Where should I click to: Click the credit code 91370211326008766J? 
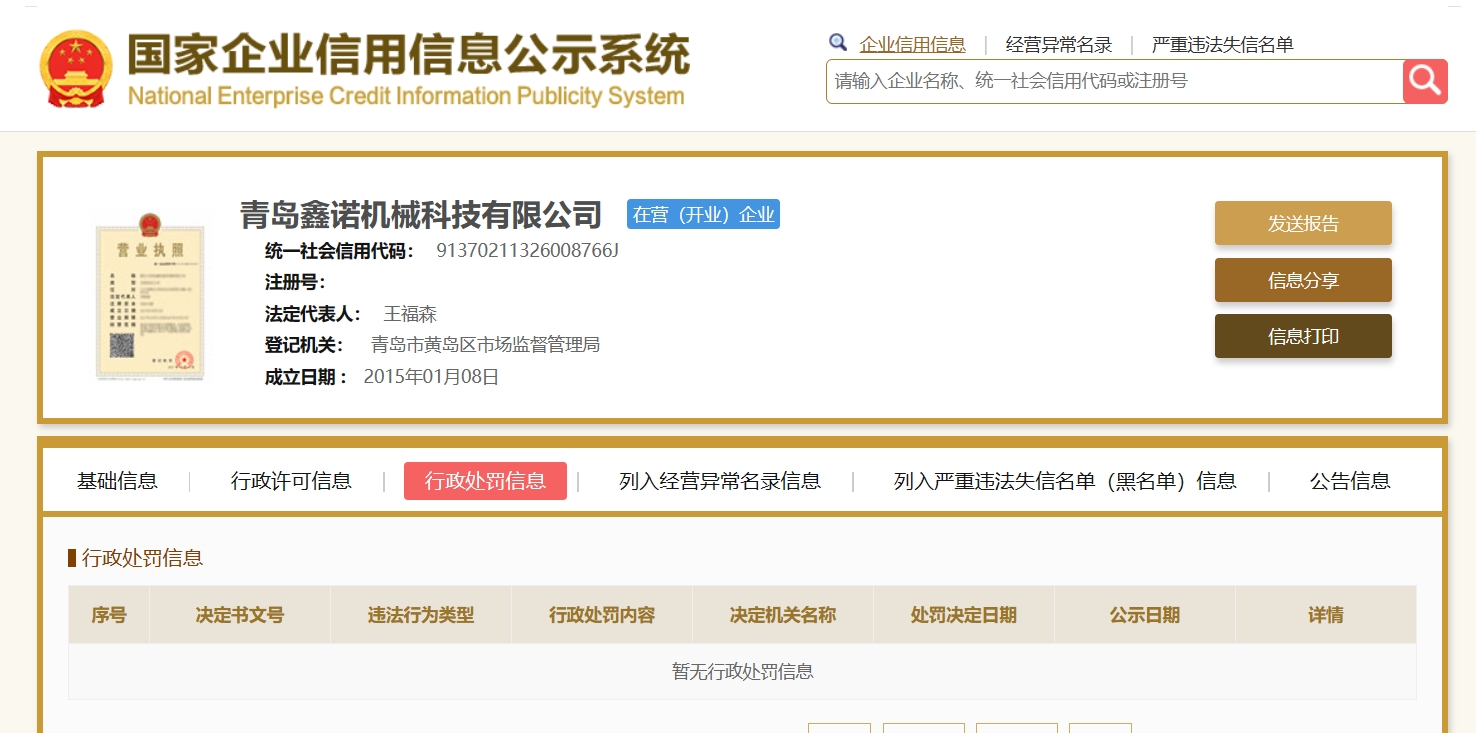click(x=527, y=250)
